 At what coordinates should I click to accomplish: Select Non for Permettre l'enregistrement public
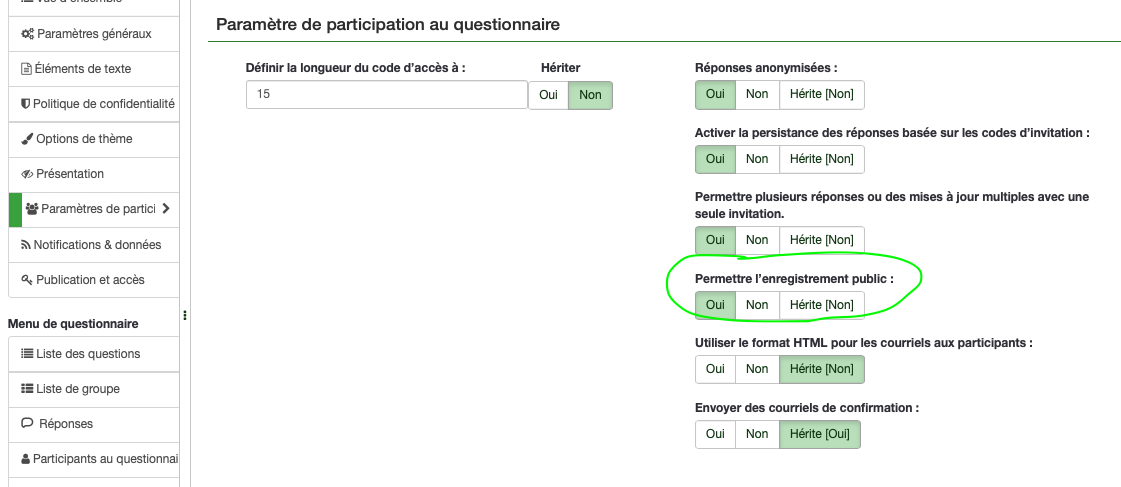click(x=757, y=305)
